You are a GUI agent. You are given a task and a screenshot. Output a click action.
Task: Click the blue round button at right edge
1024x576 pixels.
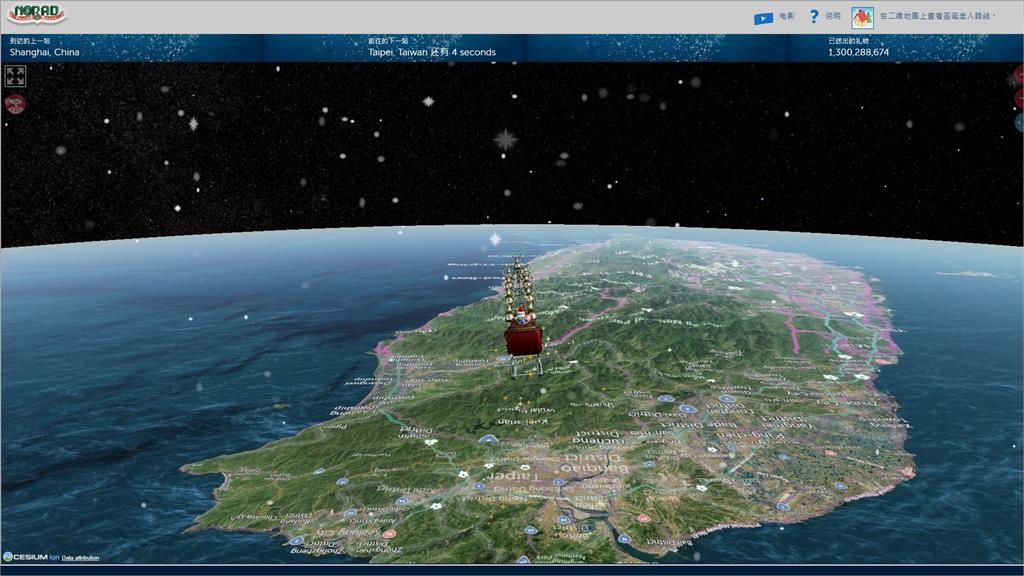[x=1019, y=123]
